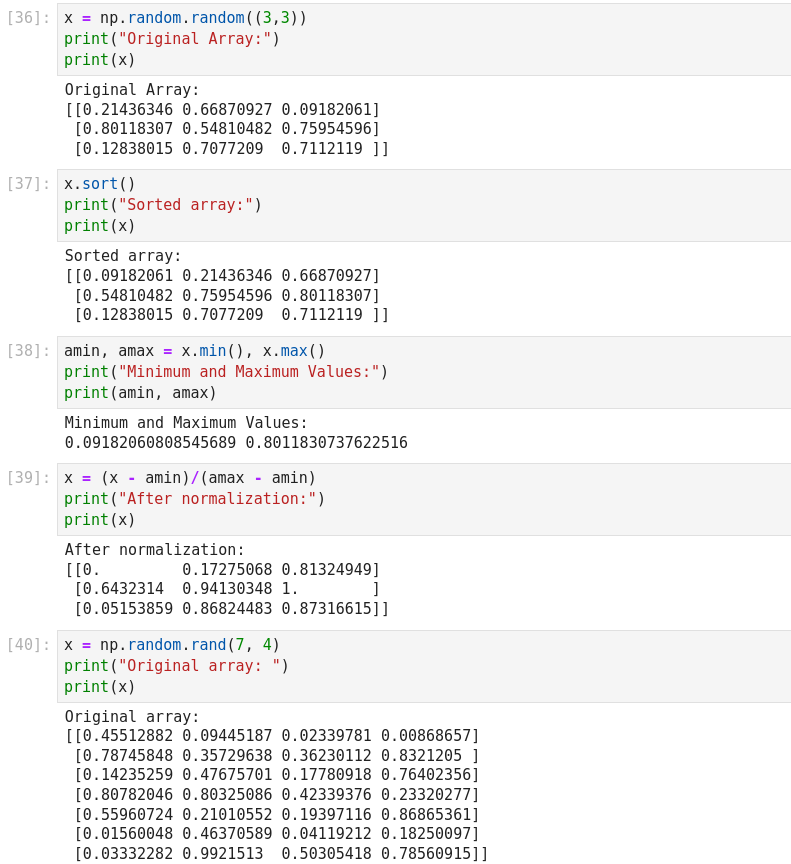Click the print("Sorted array:") statement
The image size is (791, 864).
coord(163,205)
